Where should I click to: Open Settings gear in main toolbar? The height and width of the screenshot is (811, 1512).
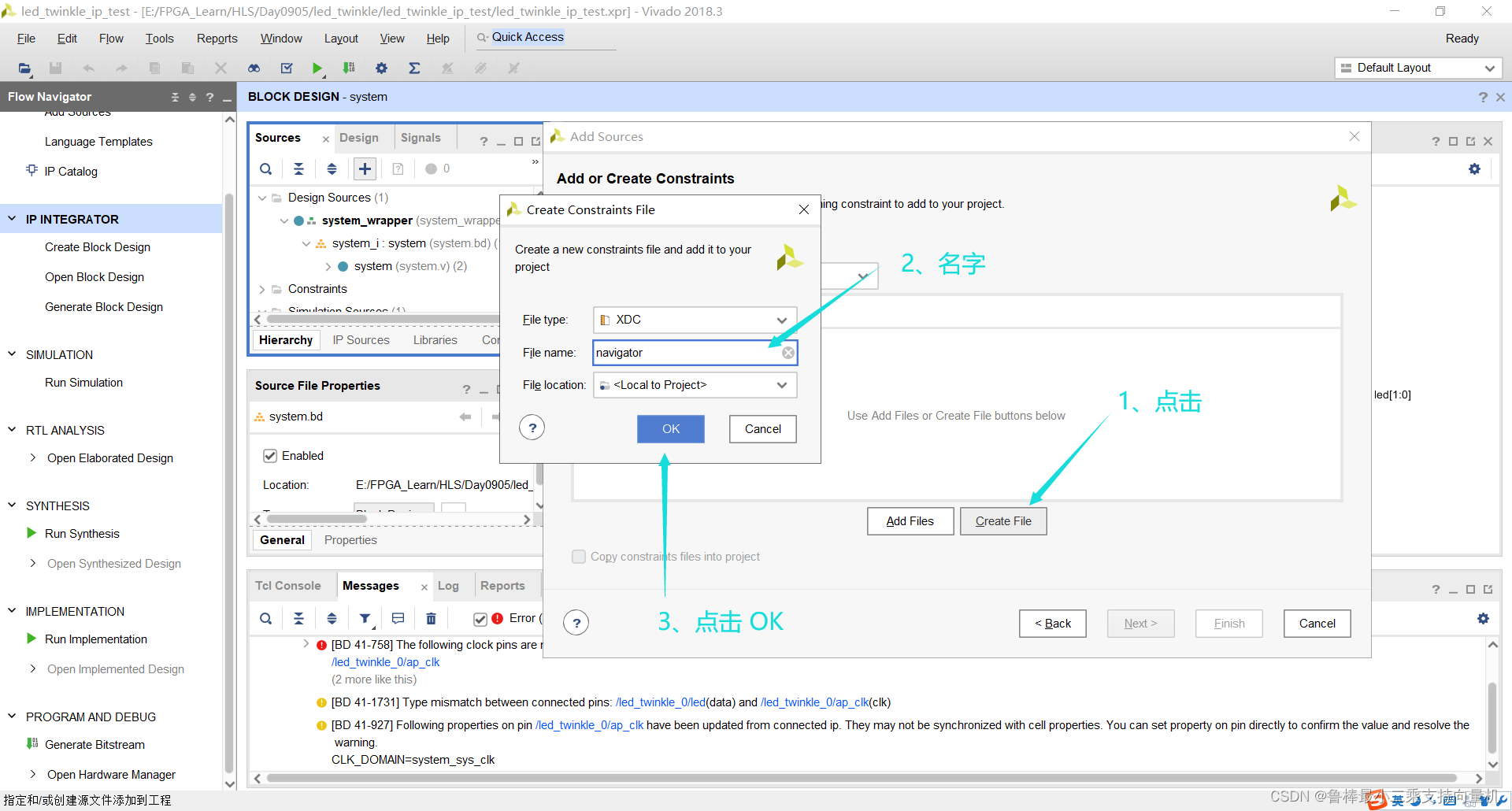click(381, 69)
